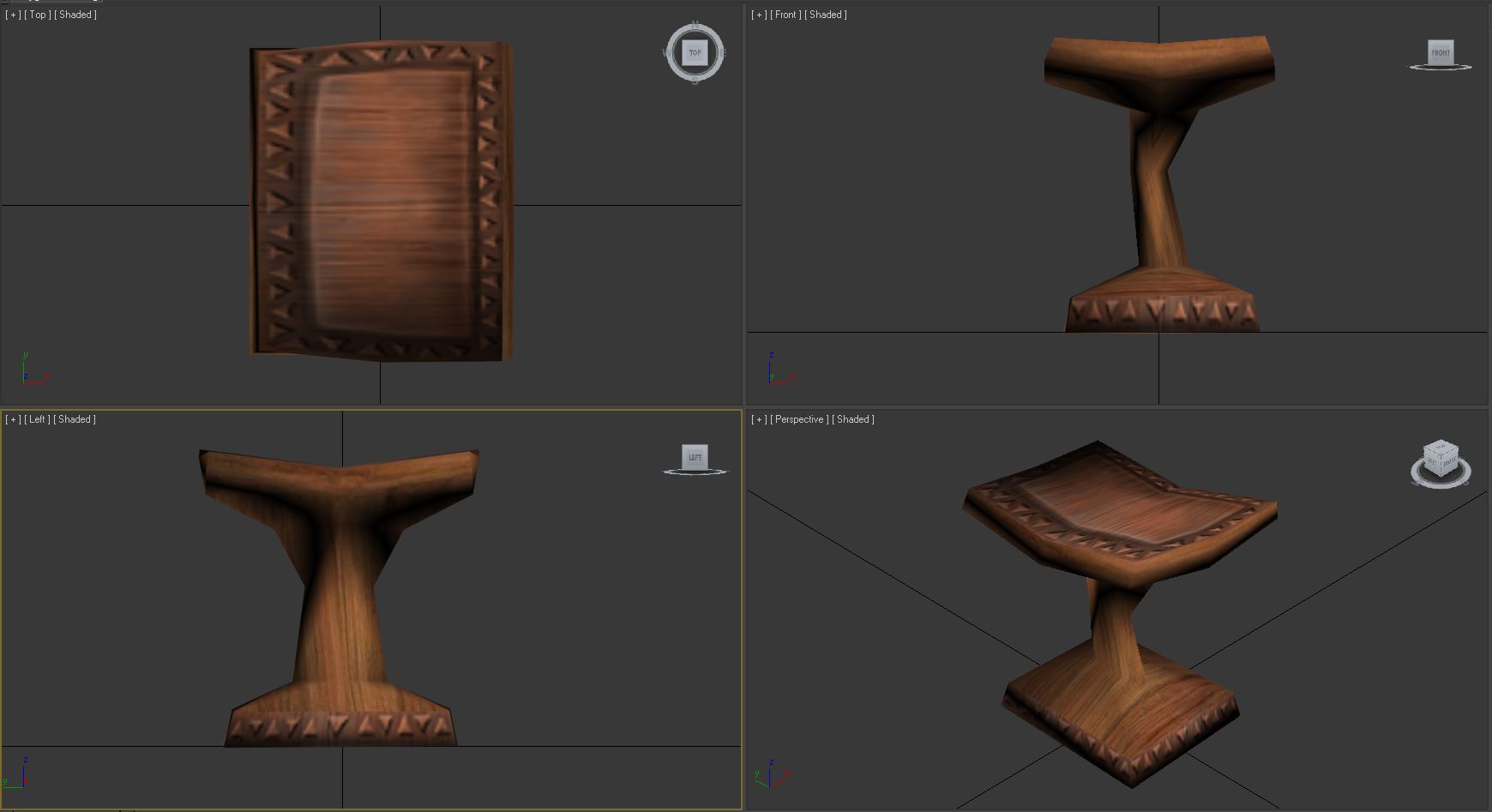Open the [Top] view label menu
The image size is (1492, 812).
click(37, 15)
